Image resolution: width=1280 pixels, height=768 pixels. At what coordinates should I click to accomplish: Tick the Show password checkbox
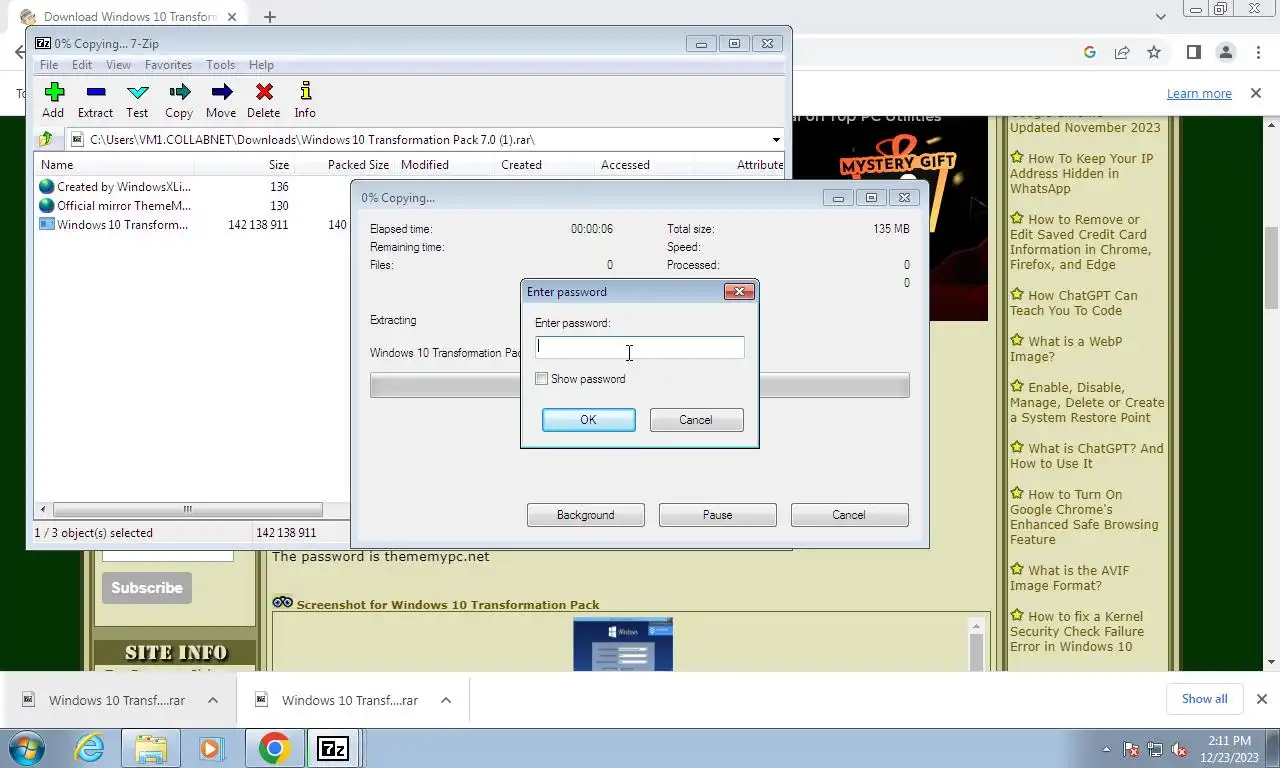(541, 379)
